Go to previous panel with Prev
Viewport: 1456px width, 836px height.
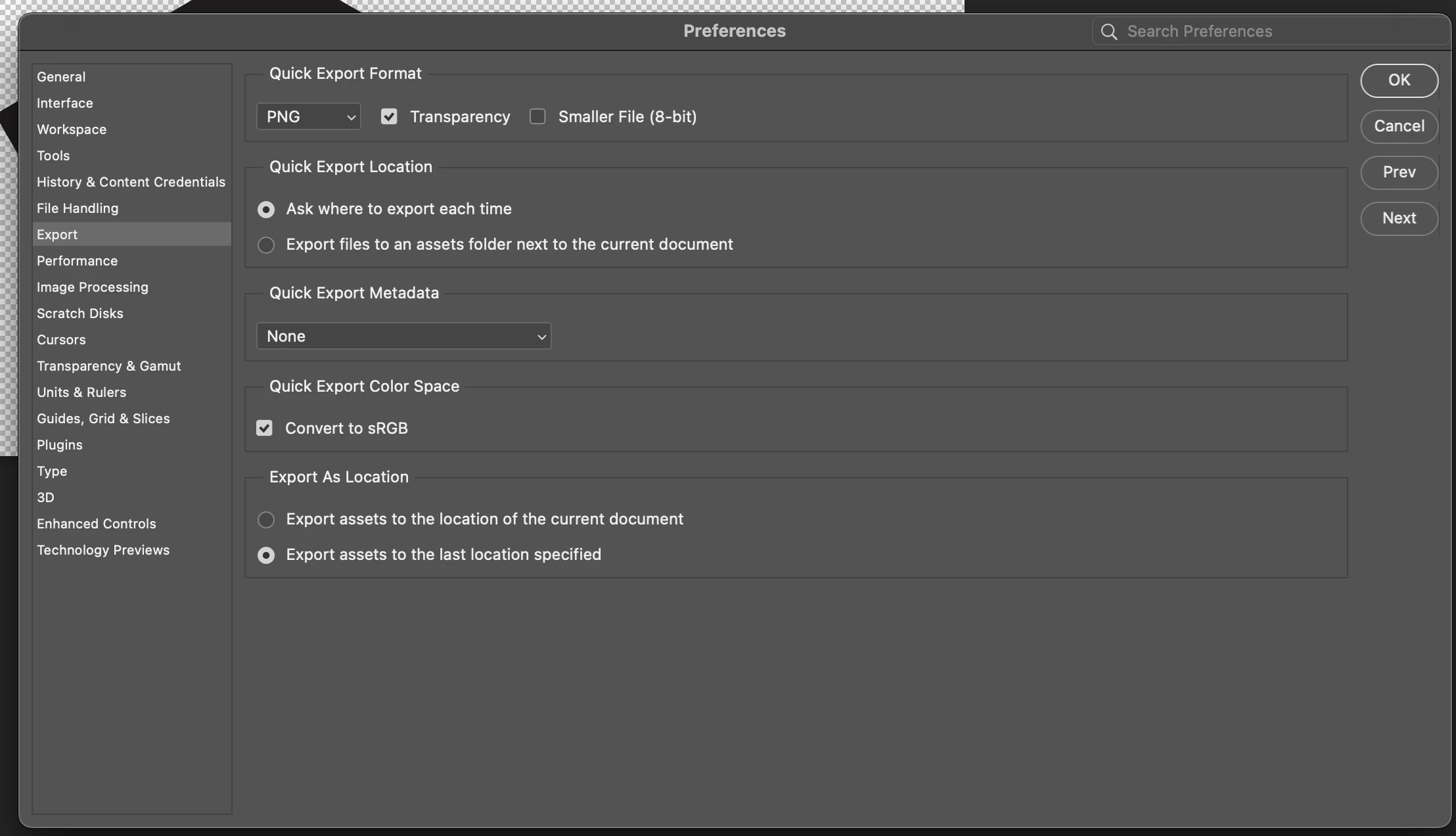1399,172
